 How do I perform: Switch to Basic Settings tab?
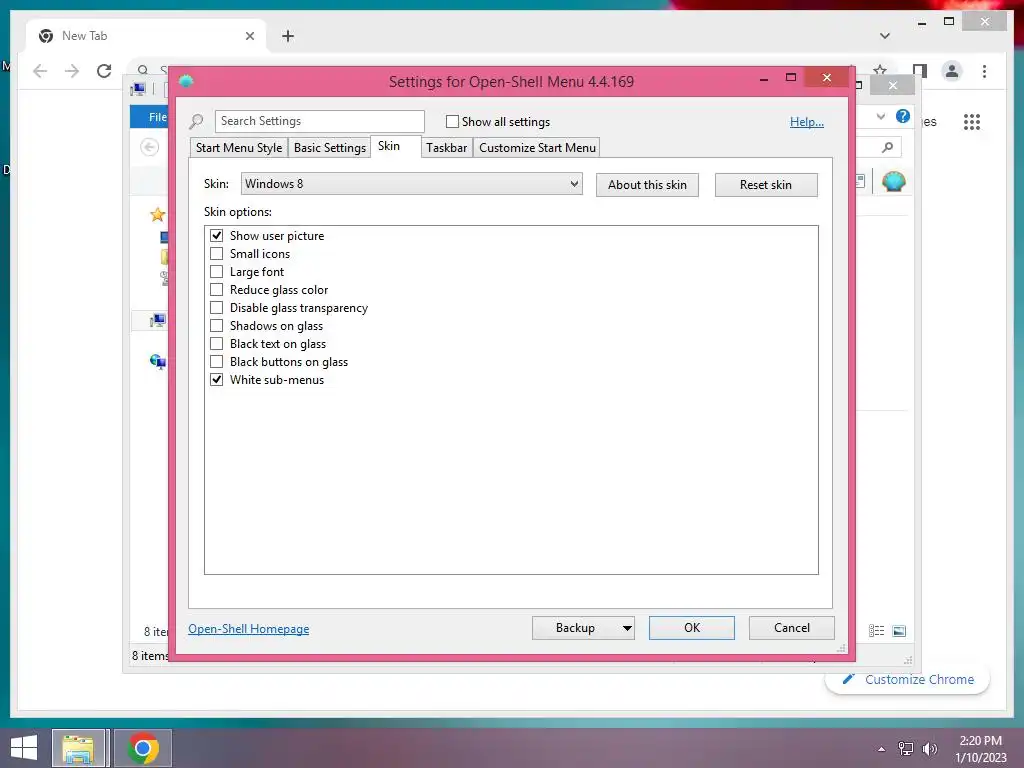pos(330,148)
